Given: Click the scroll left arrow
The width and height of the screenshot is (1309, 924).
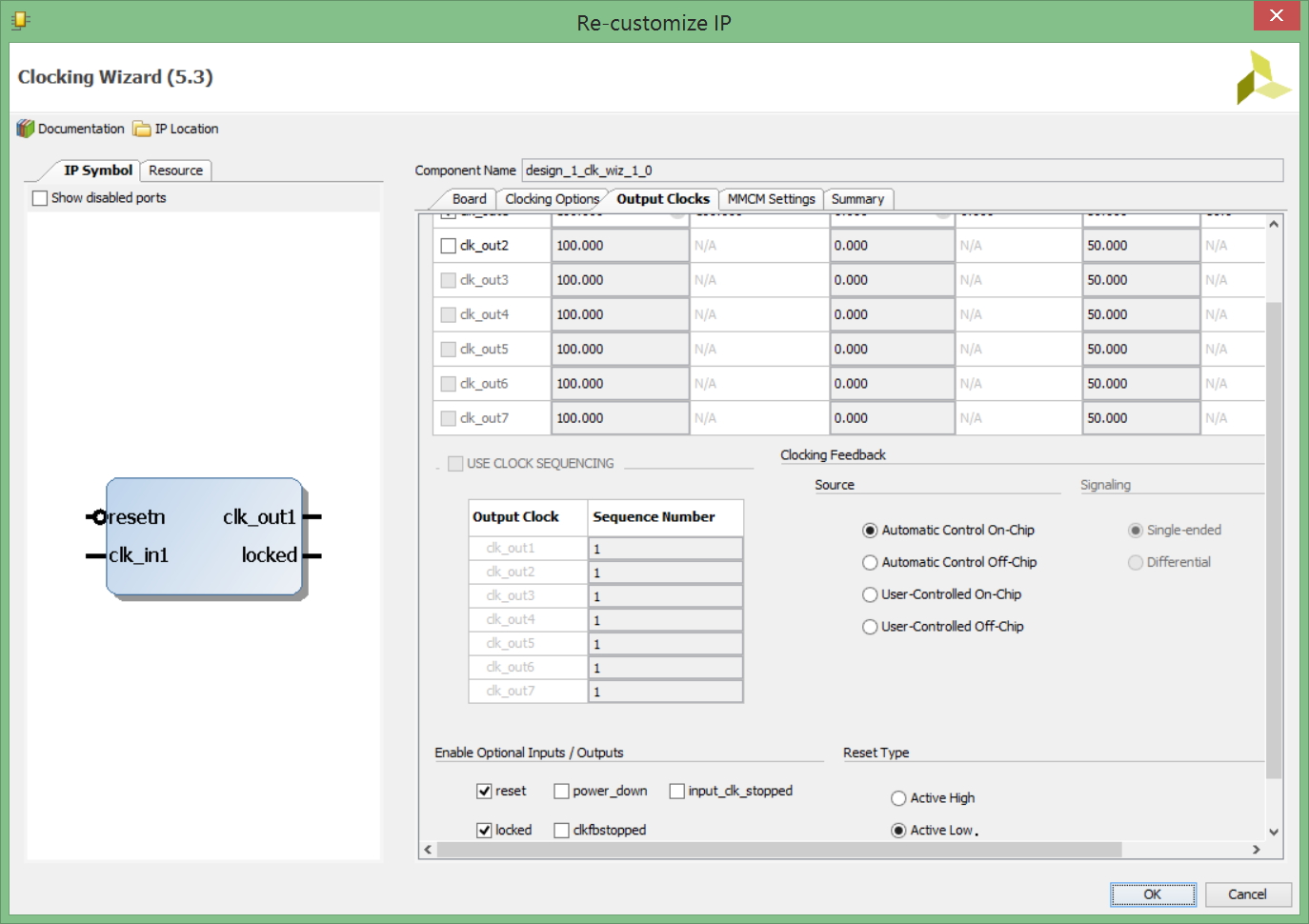Looking at the screenshot, I should click(x=428, y=850).
